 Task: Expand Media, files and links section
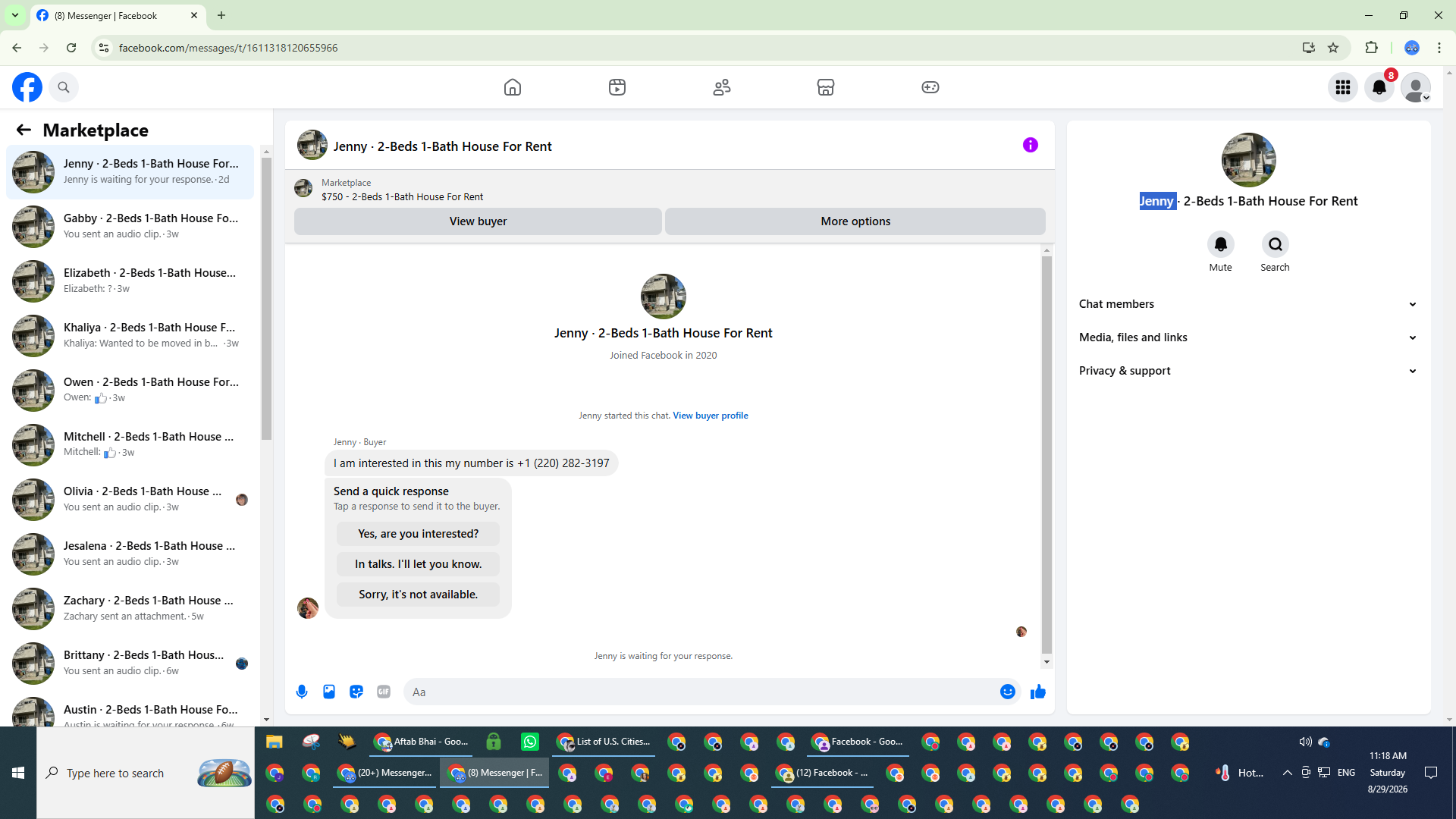pyautogui.click(x=1248, y=337)
